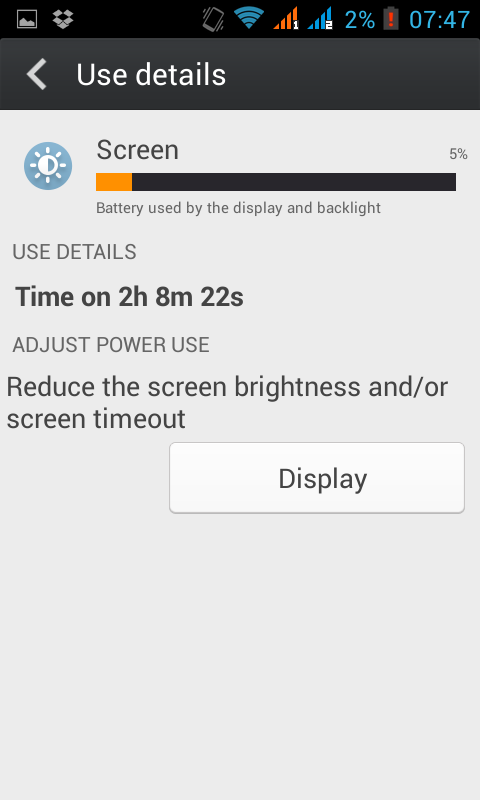Image resolution: width=480 pixels, height=800 pixels.
Task: Tap the 5% usage label
Action: pos(458,154)
